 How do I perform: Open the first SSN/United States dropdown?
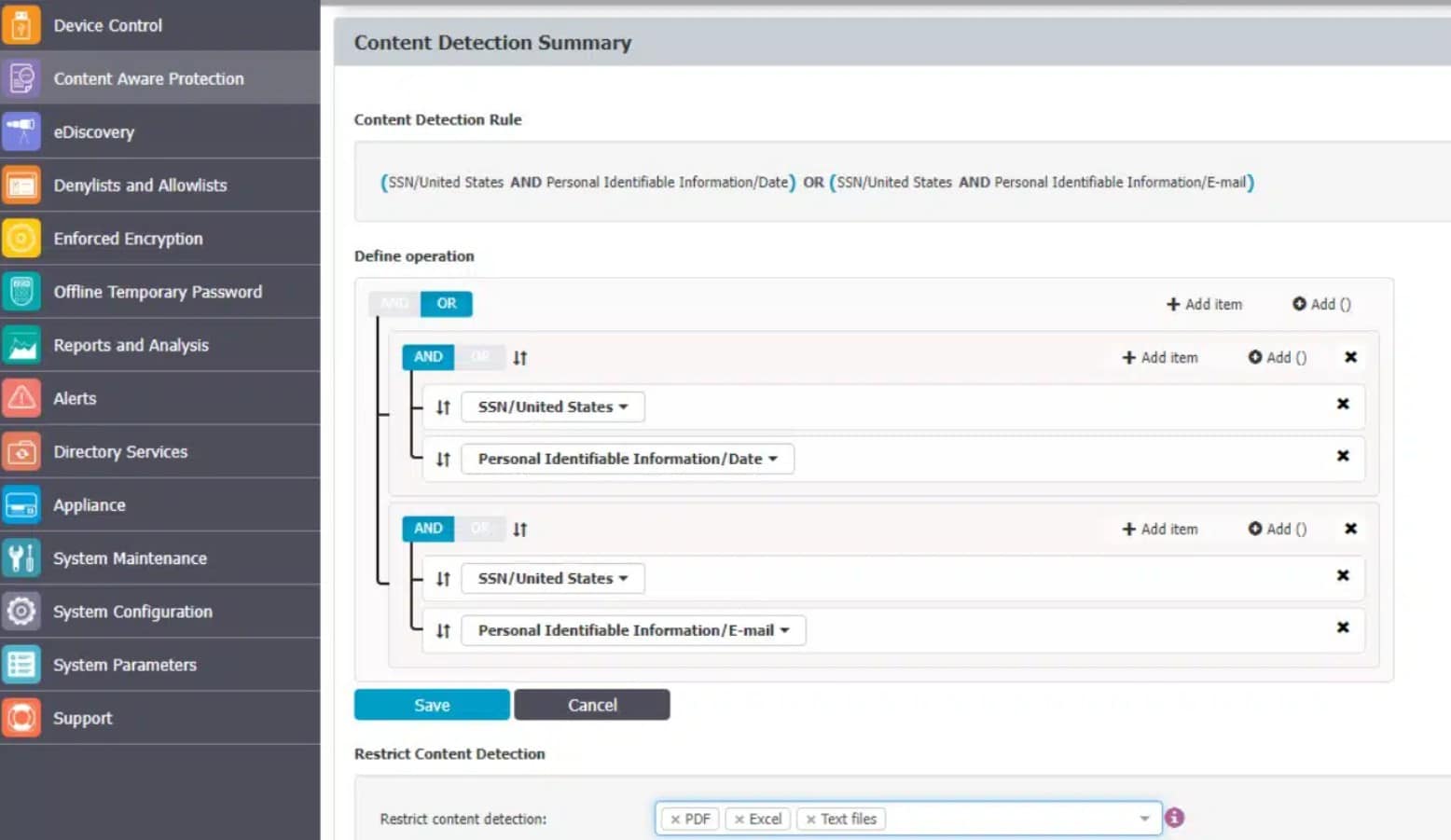tap(553, 407)
